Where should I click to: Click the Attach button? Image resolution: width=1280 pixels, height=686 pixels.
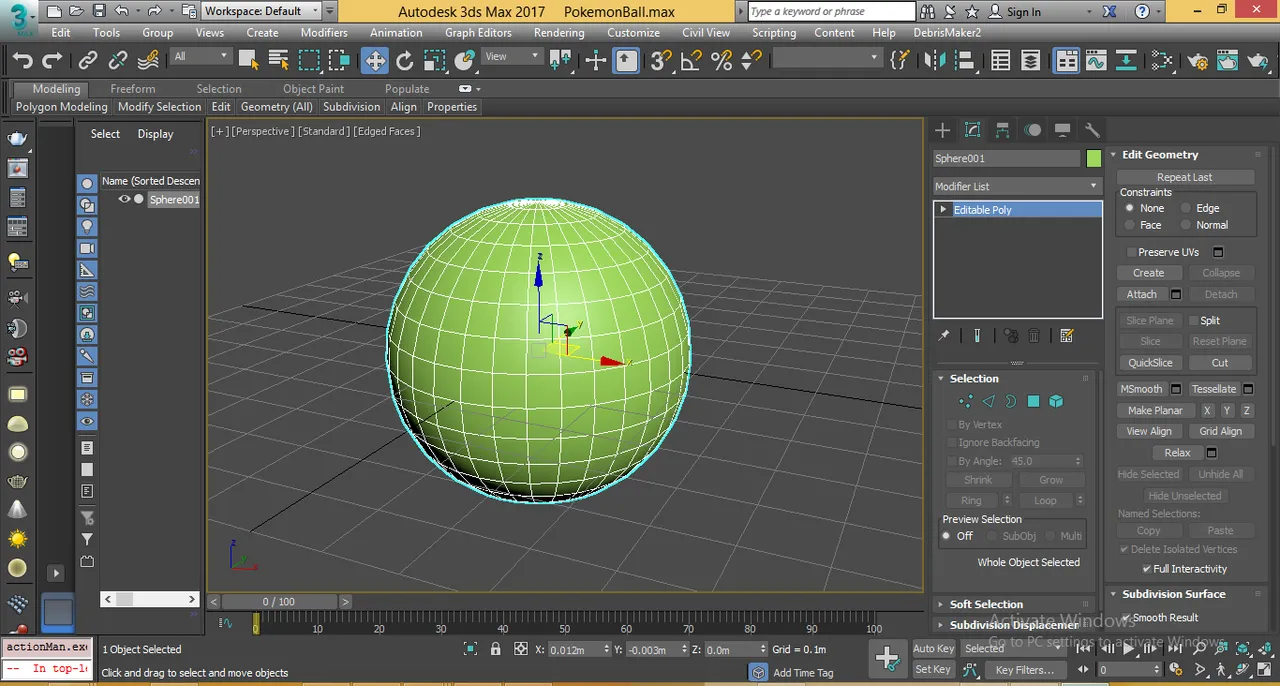click(1142, 295)
